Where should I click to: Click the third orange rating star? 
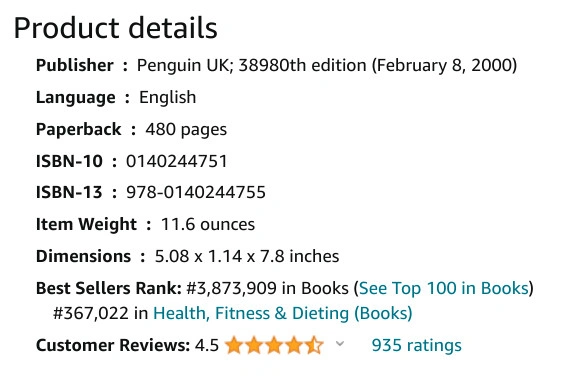click(274, 345)
